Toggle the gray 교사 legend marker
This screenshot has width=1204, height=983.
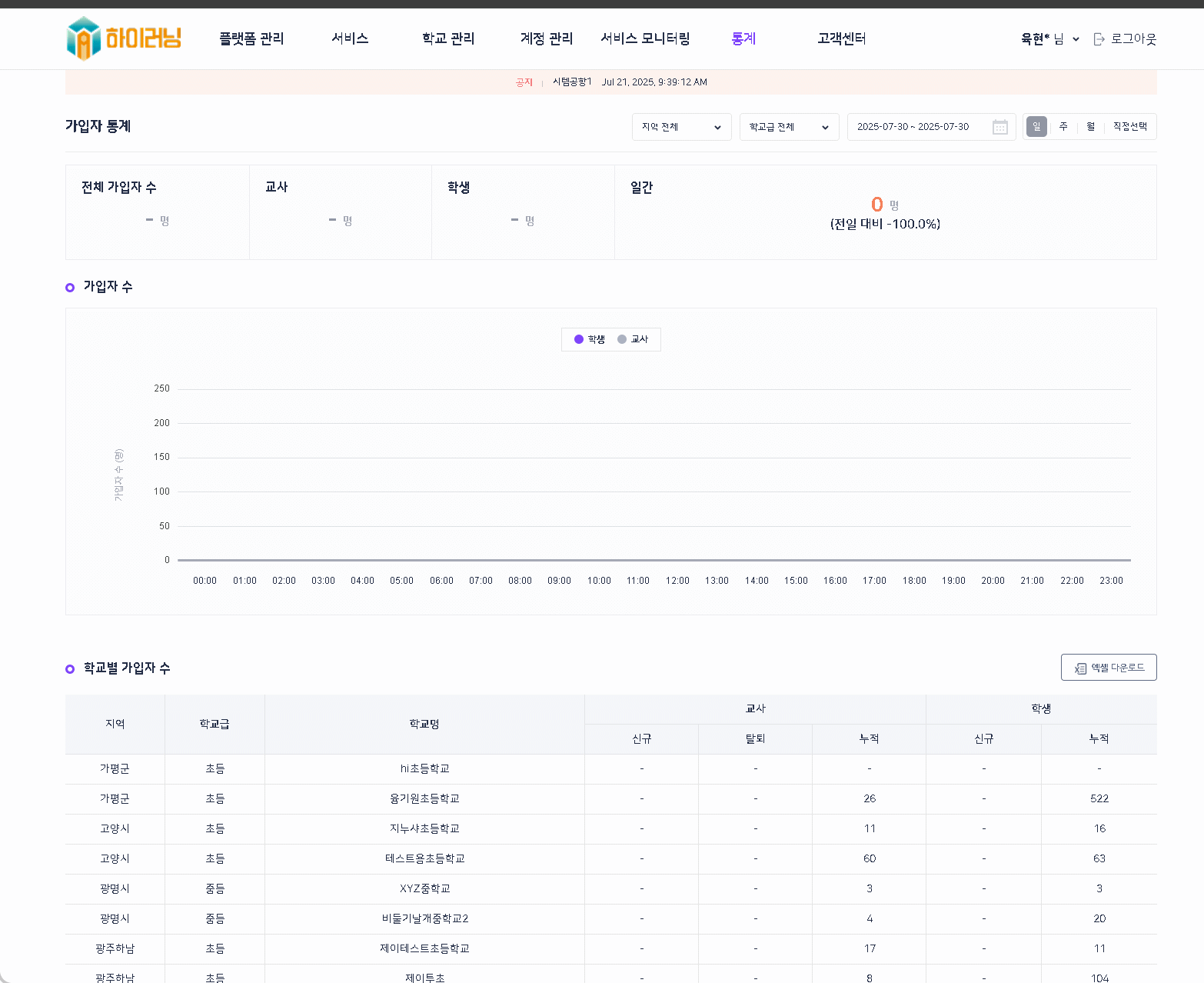pos(622,339)
